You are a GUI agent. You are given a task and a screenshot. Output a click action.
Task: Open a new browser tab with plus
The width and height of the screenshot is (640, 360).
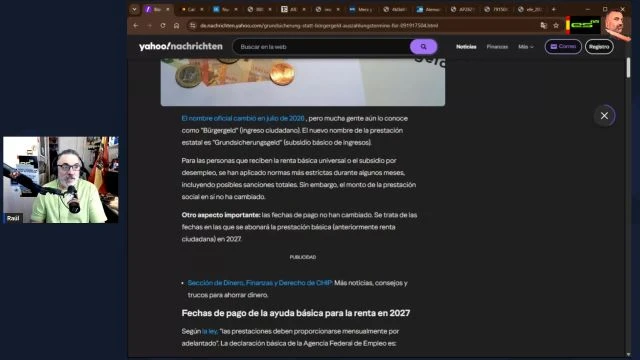(554, 9)
